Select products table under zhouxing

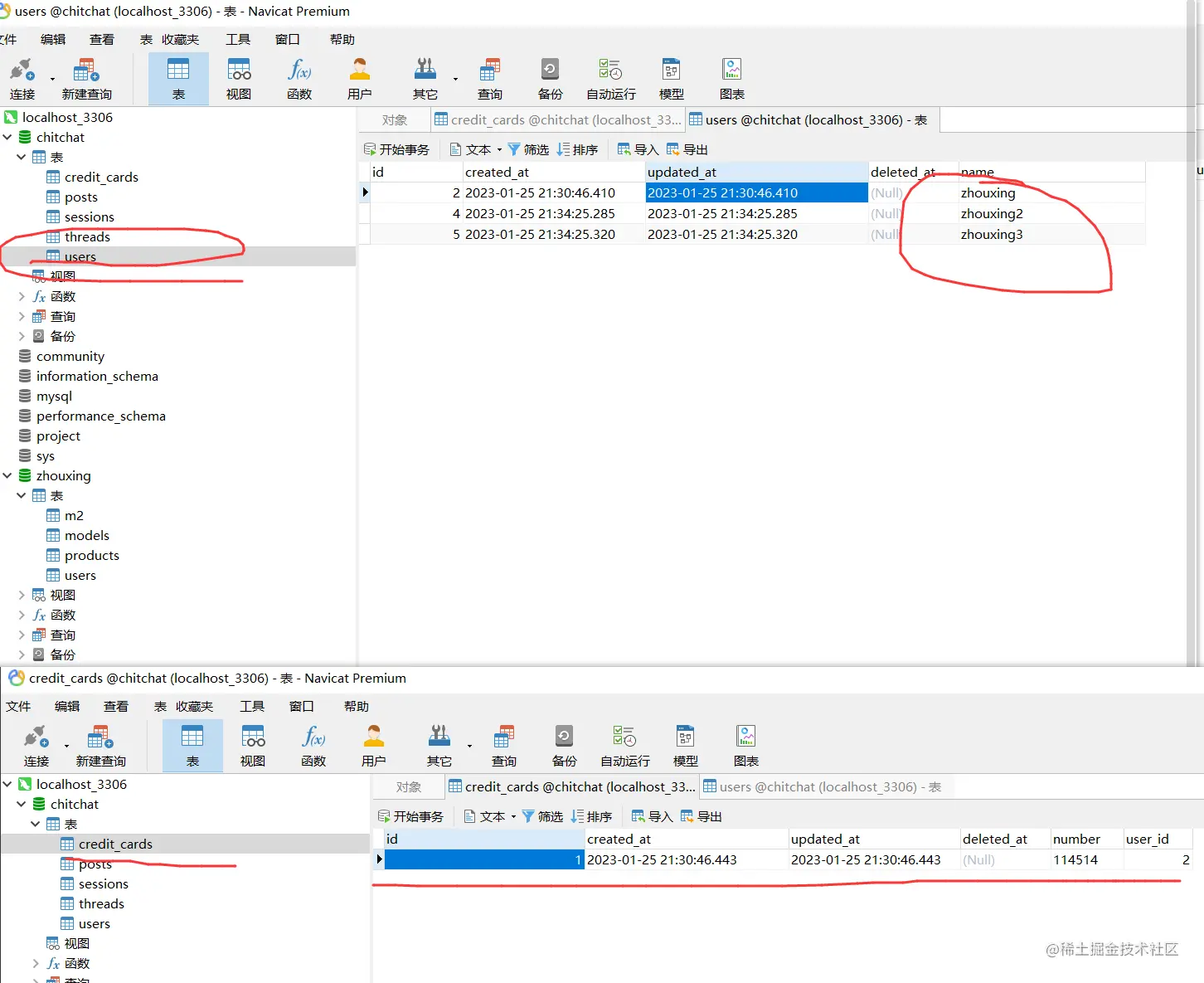[92, 555]
